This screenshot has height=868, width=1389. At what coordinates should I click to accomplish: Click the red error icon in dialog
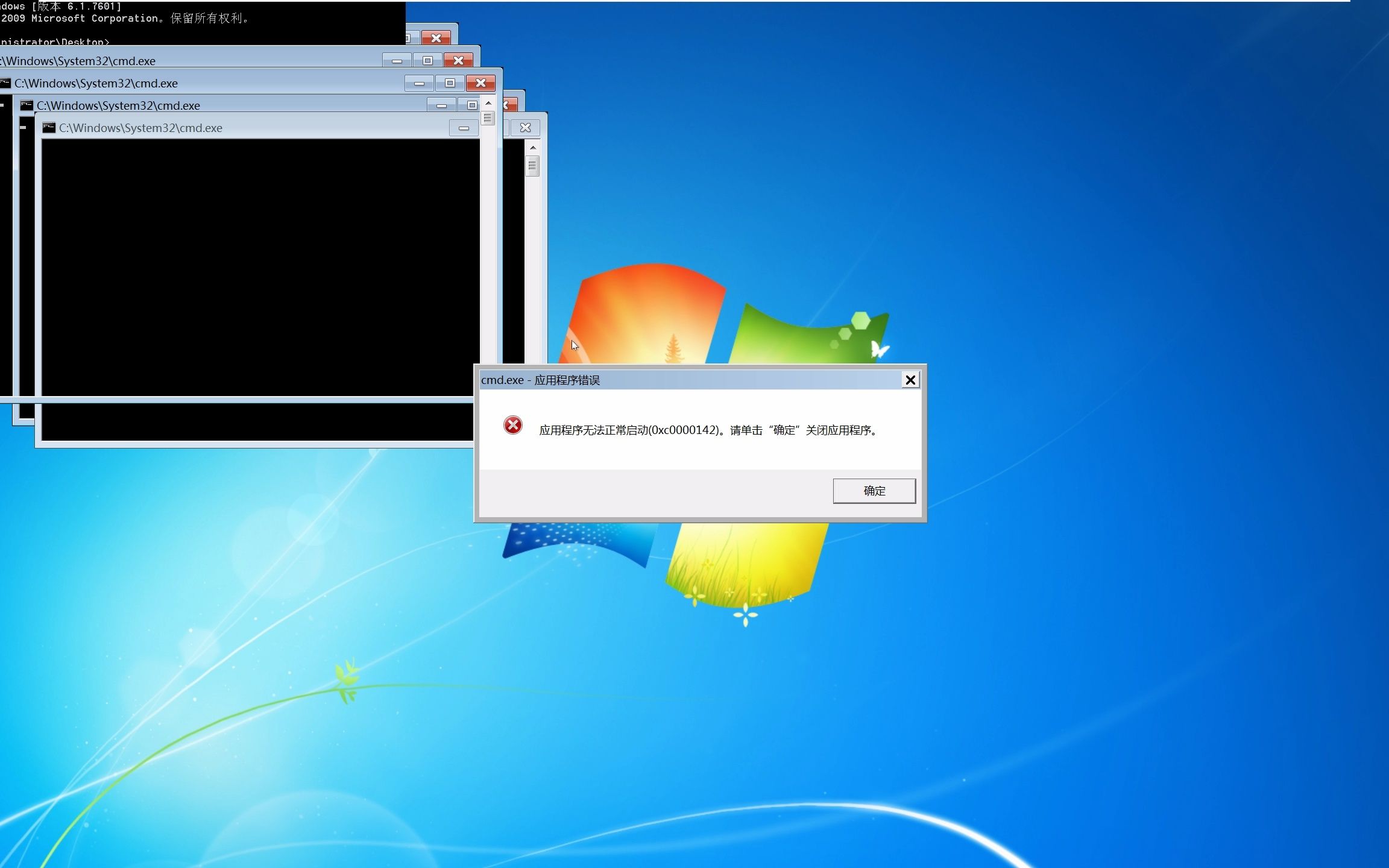(512, 426)
